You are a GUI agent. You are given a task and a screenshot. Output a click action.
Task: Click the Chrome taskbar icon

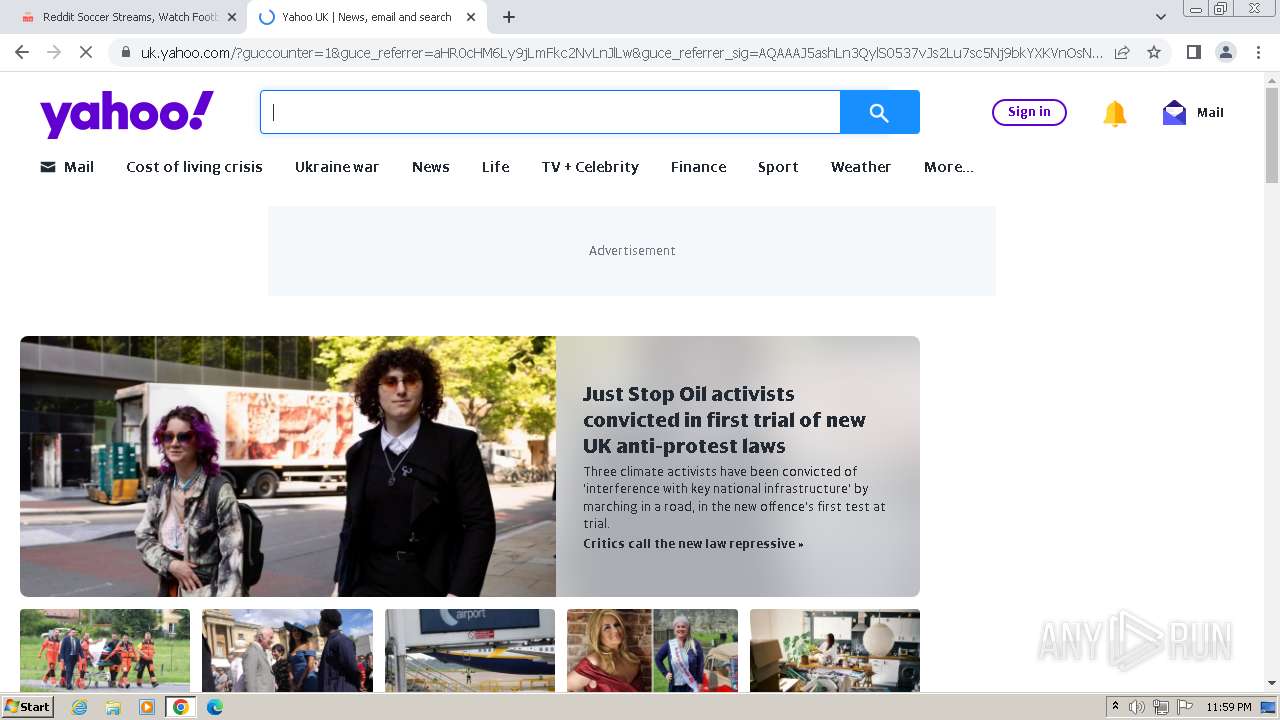click(x=180, y=707)
